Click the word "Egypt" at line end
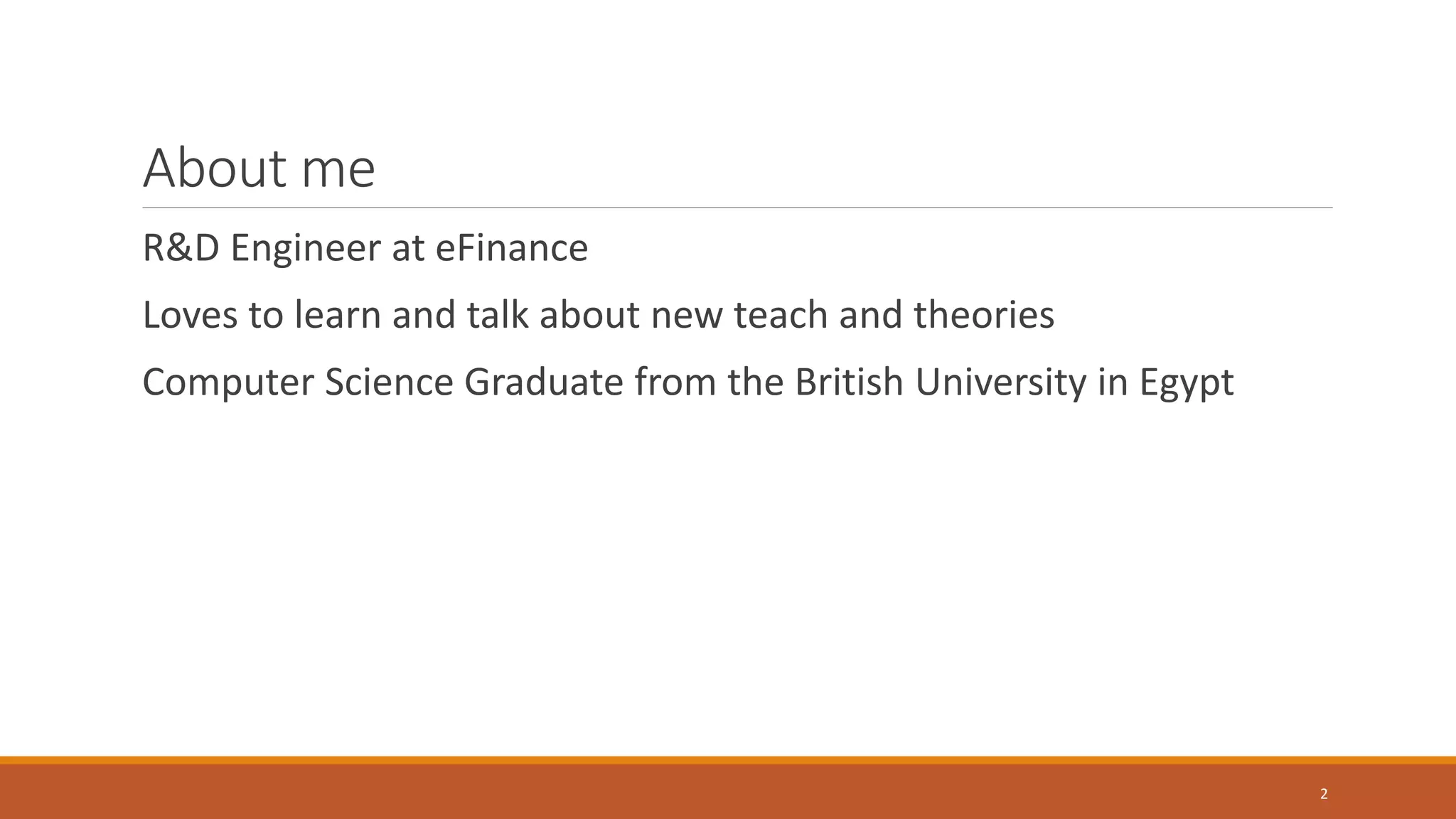Viewport: 1456px width, 819px height. click(1186, 382)
